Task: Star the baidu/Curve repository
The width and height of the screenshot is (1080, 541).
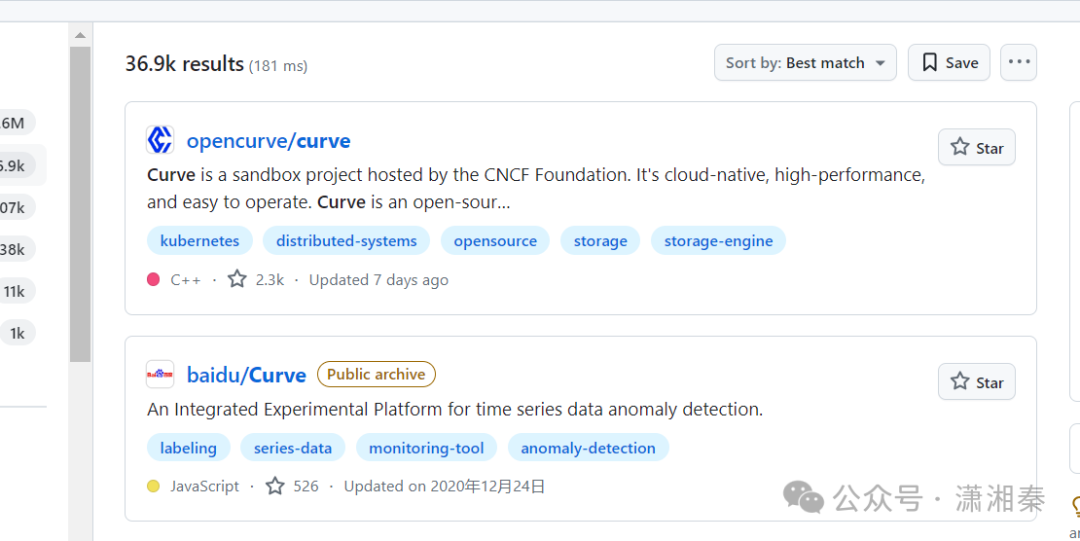Action: pyautogui.click(x=977, y=382)
